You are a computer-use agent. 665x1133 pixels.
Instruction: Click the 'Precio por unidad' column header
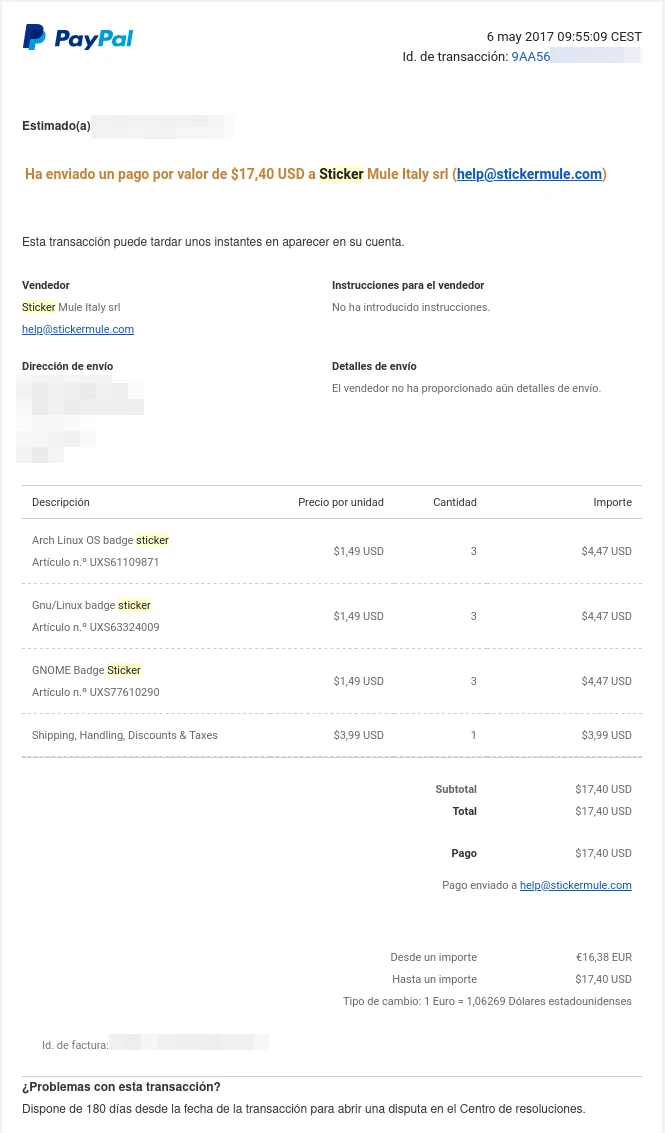[340, 502]
